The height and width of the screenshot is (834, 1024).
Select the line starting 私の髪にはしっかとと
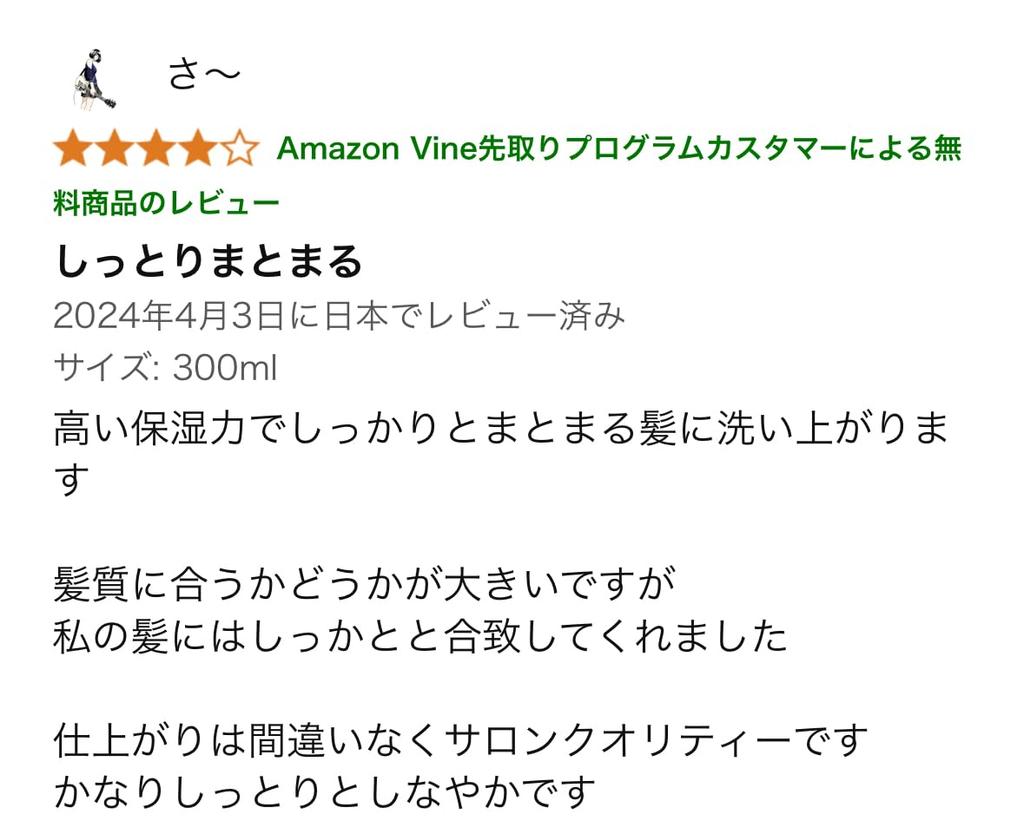tap(420, 637)
